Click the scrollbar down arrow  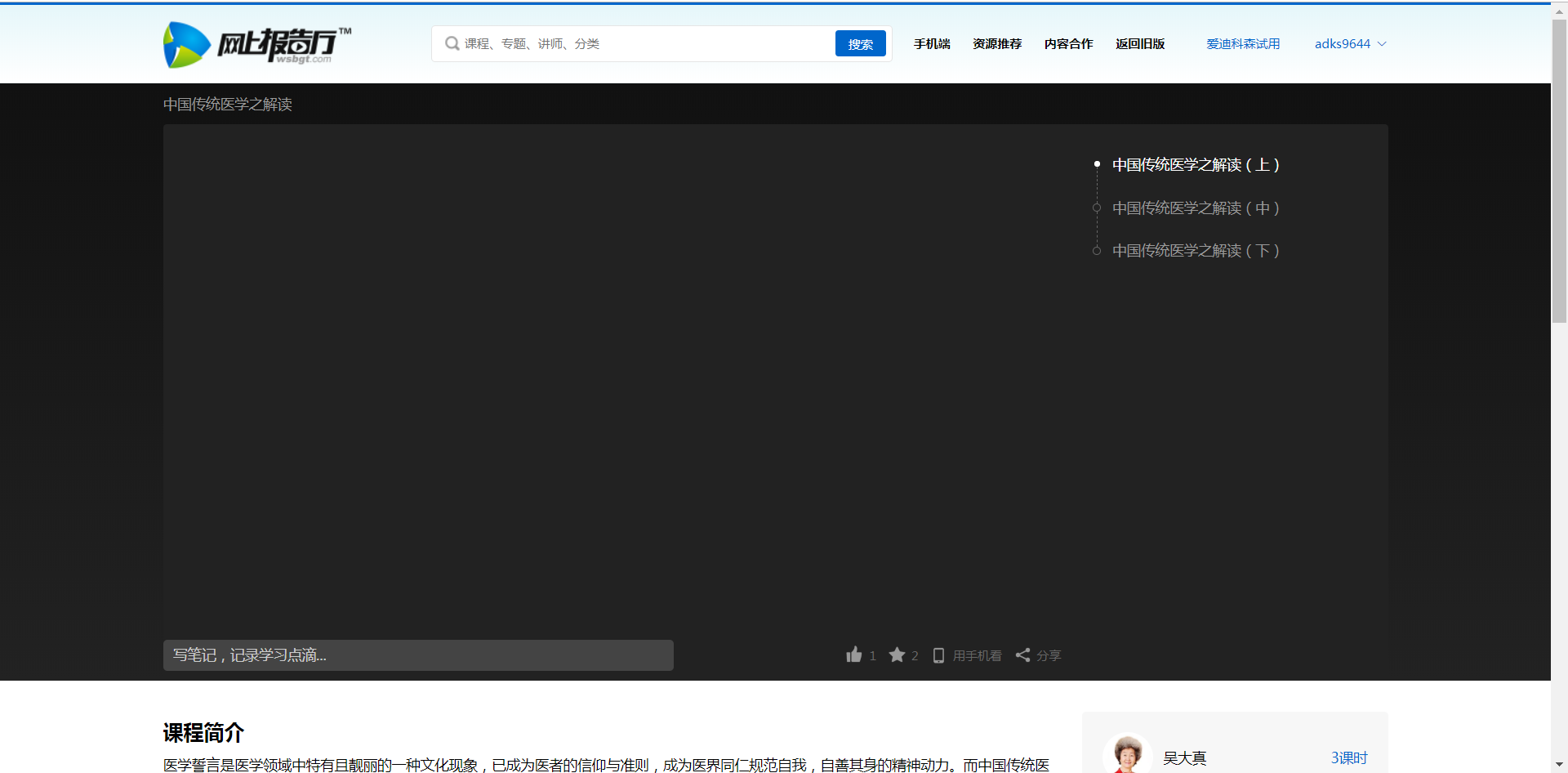[1559, 766]
